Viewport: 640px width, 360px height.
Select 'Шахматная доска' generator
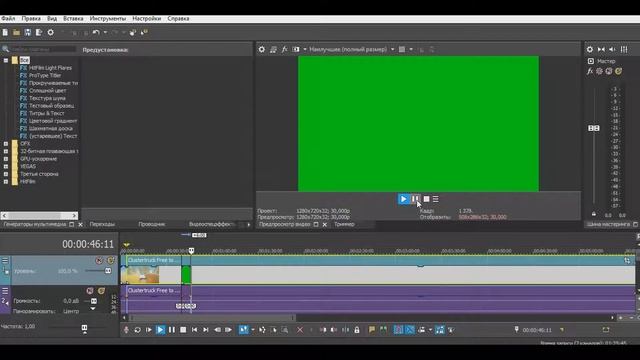pyautogui.click(x=51, y=129)
